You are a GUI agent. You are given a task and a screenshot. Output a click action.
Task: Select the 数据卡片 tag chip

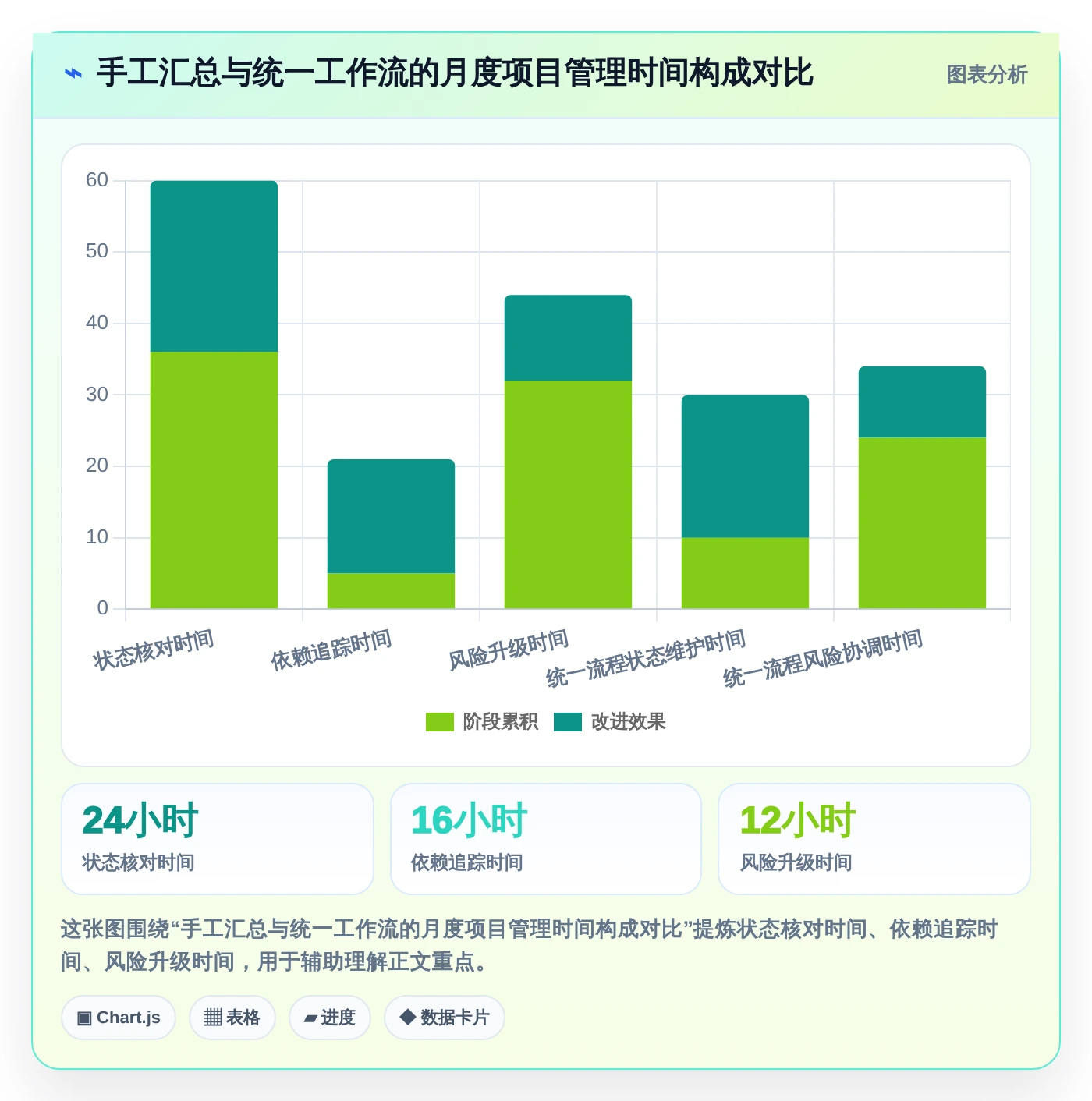coord(445,1018)
